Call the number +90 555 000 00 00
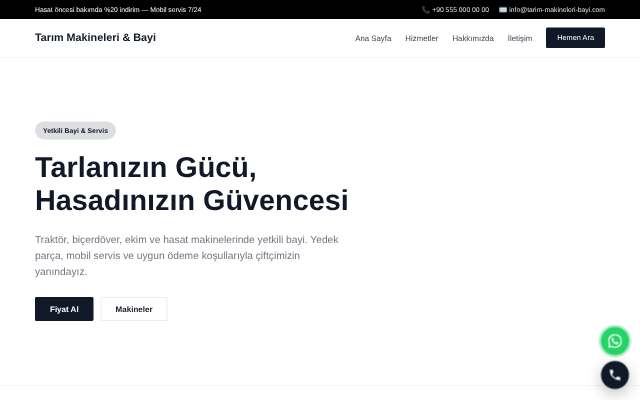 coord(460,10)
